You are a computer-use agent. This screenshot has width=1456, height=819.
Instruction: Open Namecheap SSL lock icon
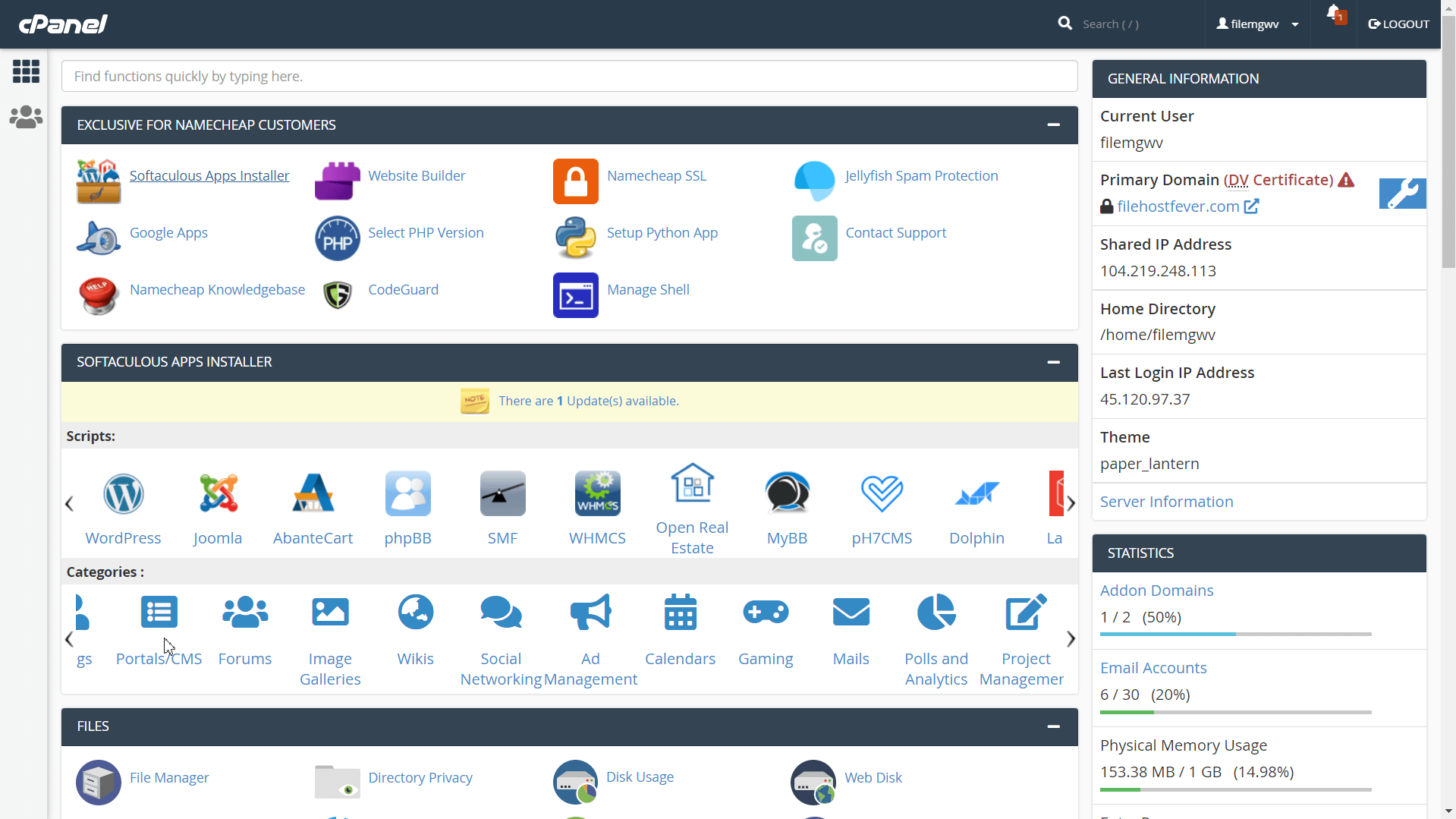pos(576,181)
